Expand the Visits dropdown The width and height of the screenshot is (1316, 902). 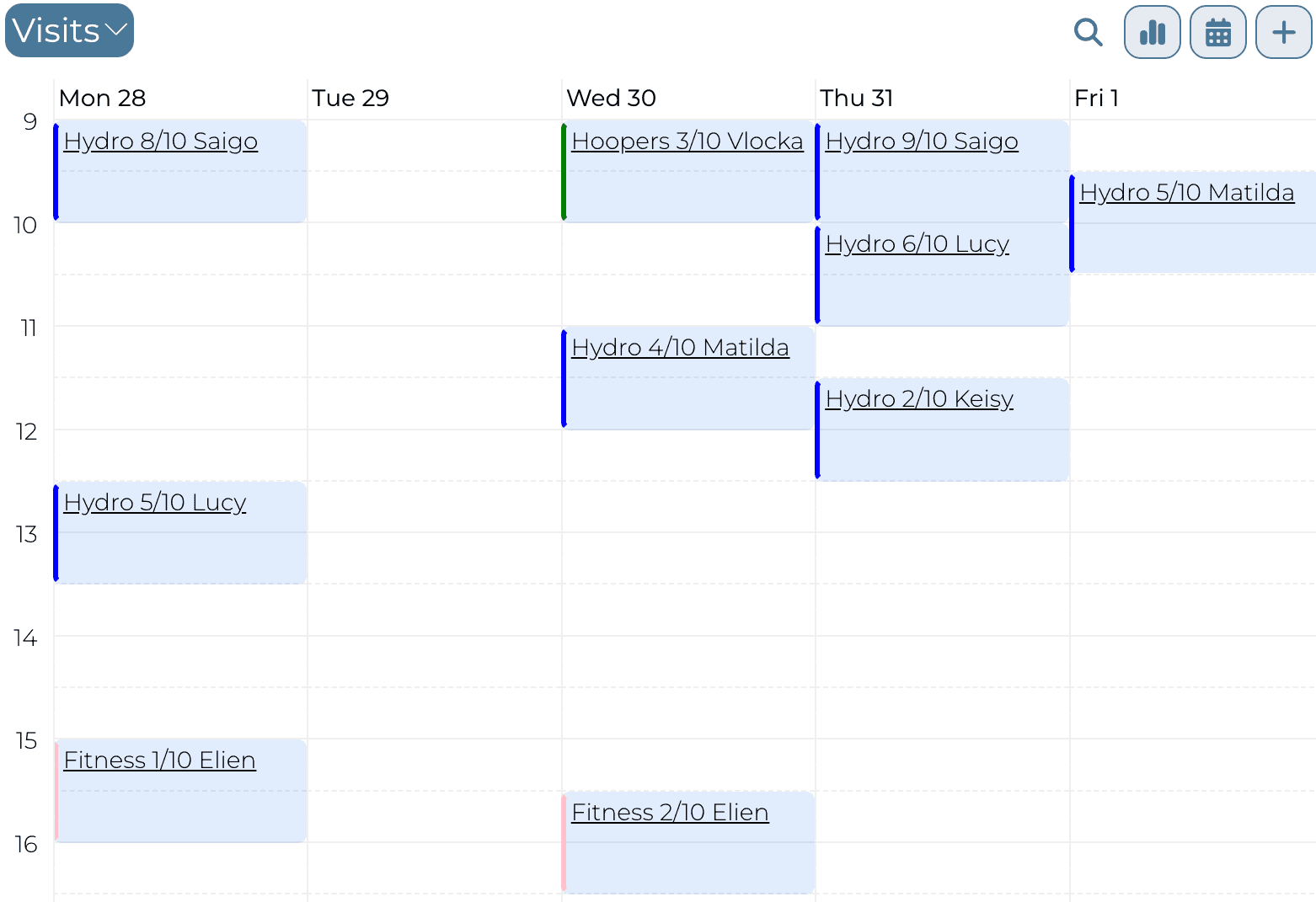point(69,30)
